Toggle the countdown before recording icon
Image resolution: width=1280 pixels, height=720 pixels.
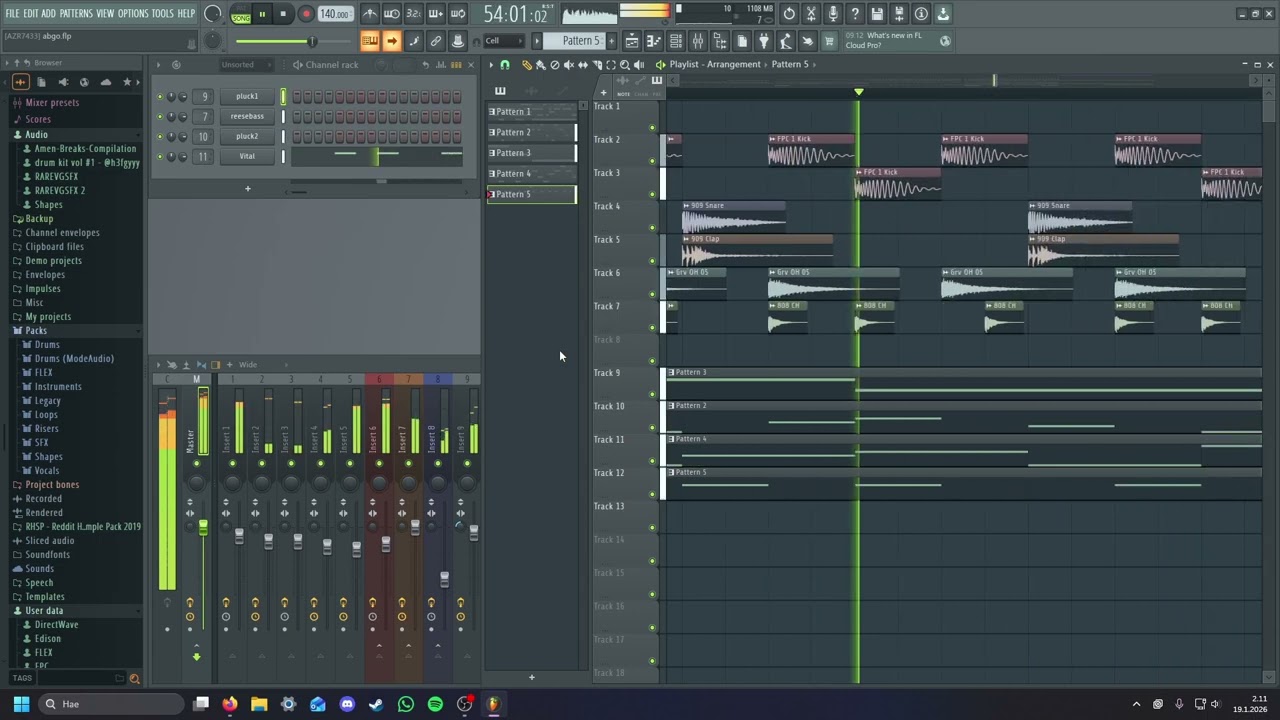(x=414, y=14)
